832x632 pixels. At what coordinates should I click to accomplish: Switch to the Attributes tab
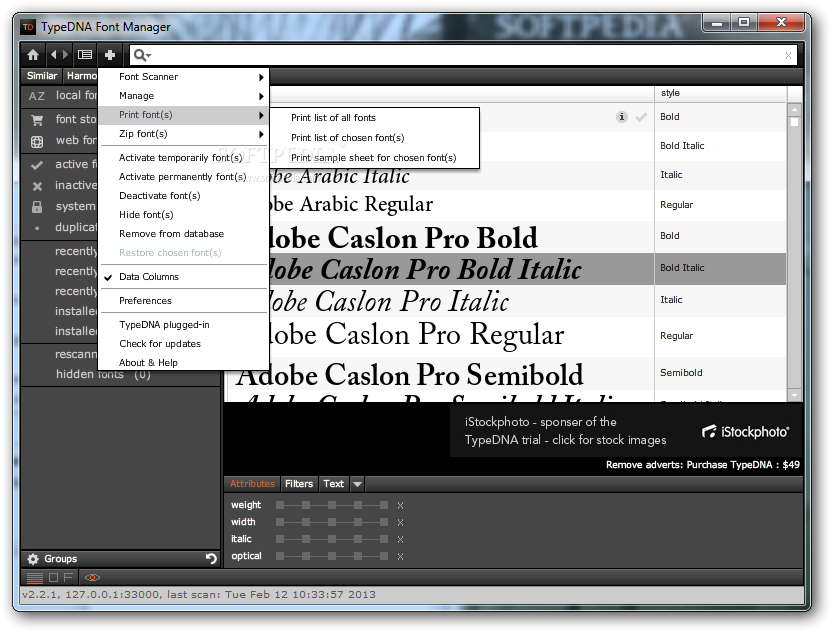pos(252,484)
